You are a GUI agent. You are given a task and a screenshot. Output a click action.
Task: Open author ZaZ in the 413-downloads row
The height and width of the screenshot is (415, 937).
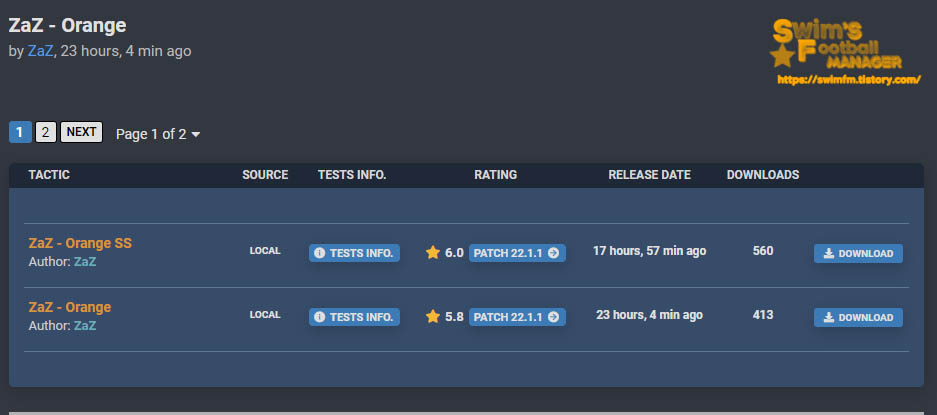[x=85, y=326]
